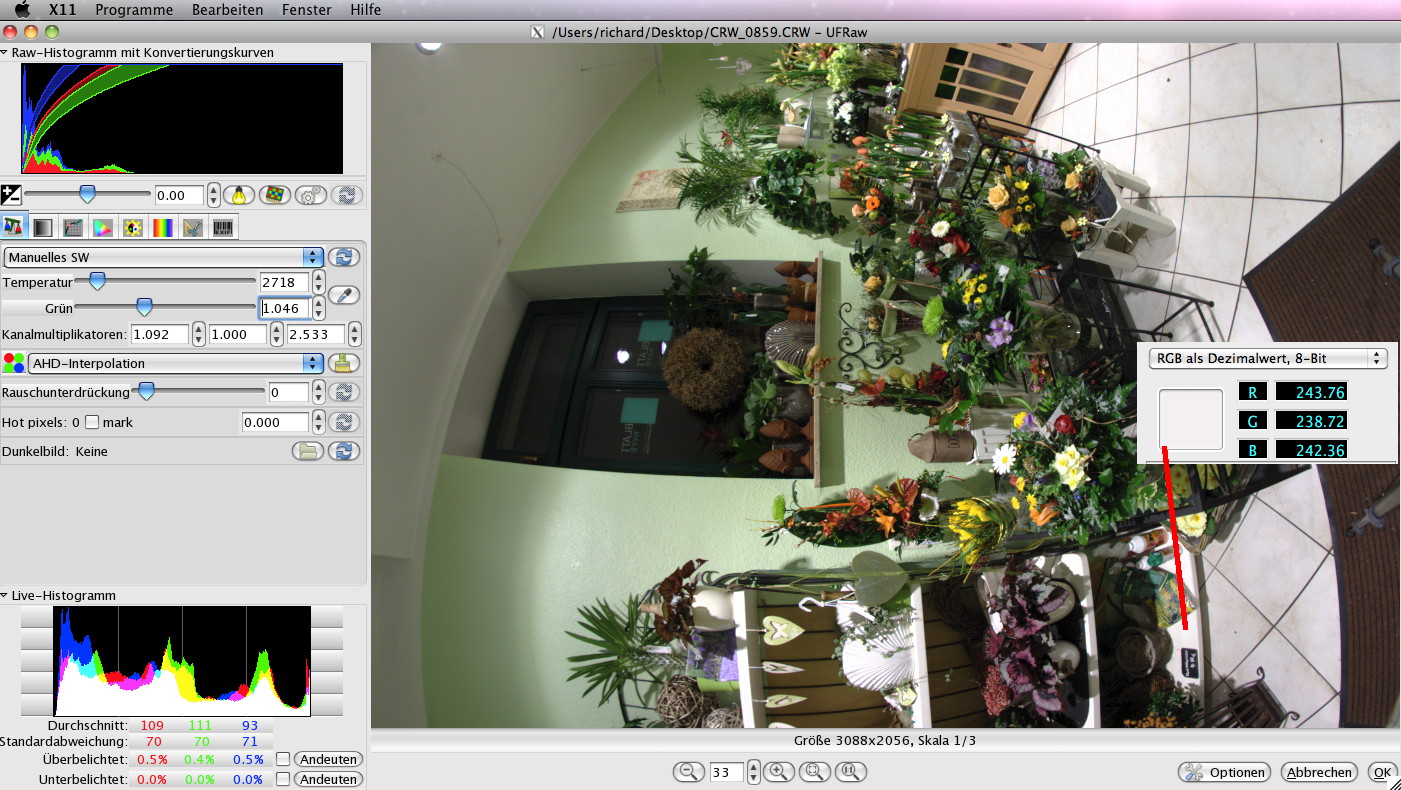Open the Manuelles SW white balance dropdown
Image resolution: width=1401 pixels, height=790 pixels.
pyautogui.click(x=164, y=257)
